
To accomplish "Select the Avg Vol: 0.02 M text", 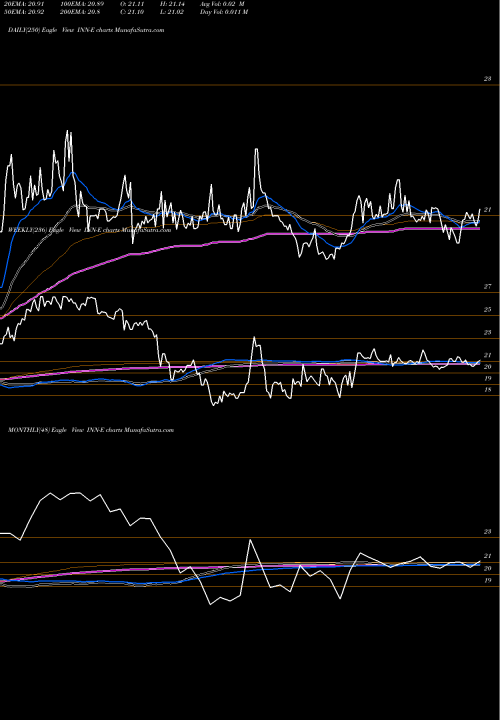I will [x=222, y=4].
